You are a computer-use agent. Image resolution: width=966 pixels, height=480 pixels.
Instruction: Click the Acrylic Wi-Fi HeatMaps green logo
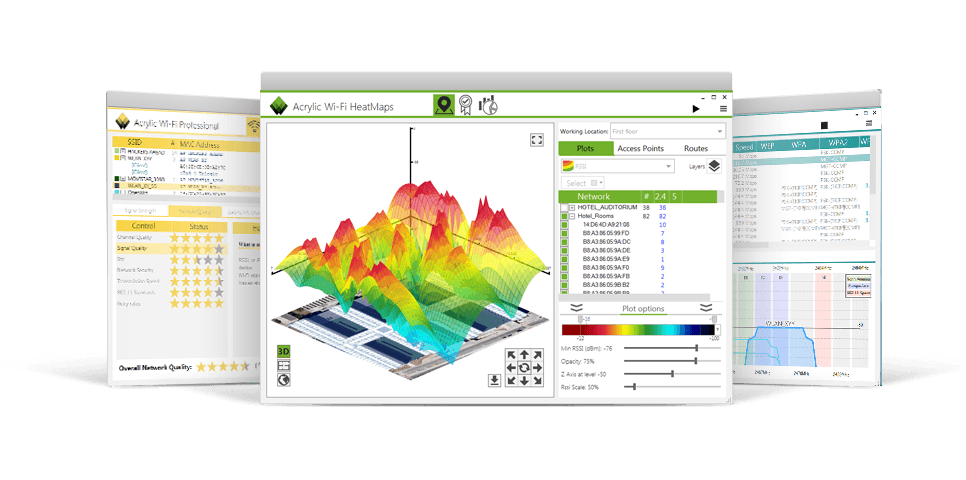point(280,107)
